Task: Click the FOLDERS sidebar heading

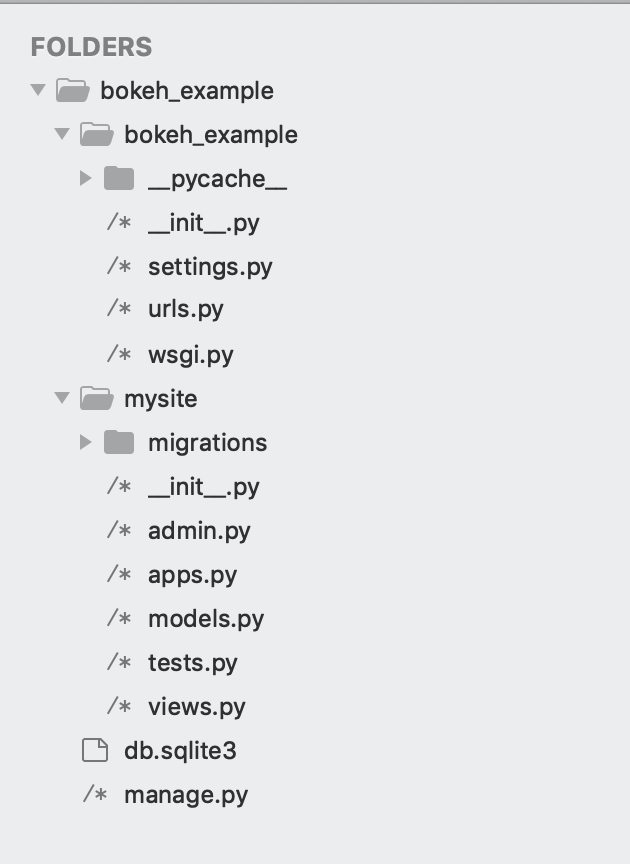Action: pyautogui.click(x=91, y=47)
